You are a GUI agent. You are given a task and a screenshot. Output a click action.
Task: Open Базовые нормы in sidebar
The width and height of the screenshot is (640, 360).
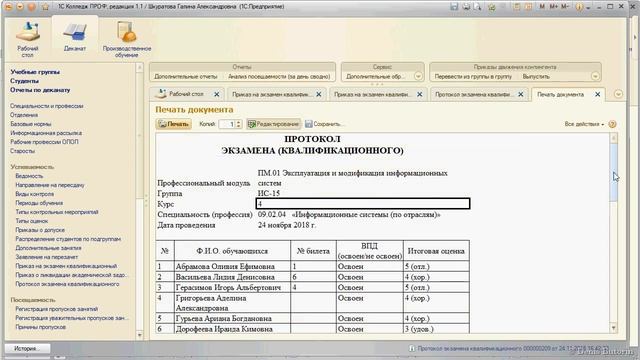[x=31, y=124]
